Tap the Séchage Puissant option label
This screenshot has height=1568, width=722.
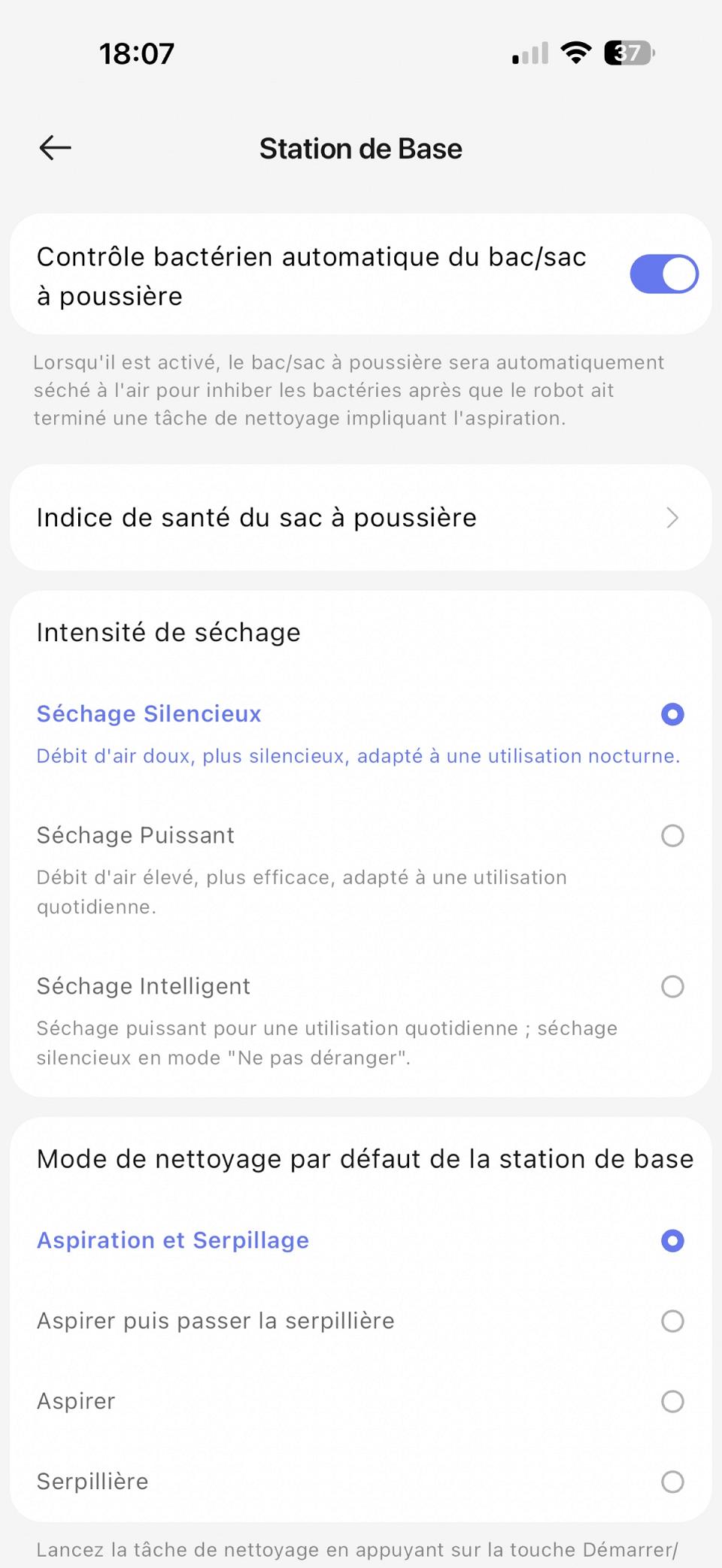(x=135, y=835)
